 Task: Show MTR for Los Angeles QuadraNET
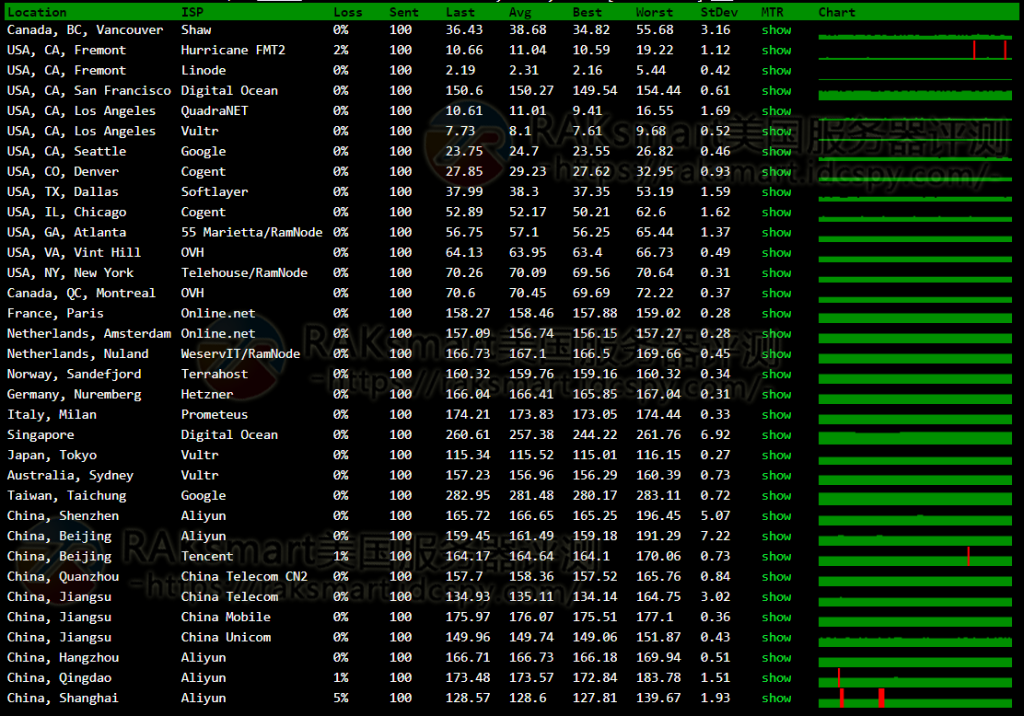(x=776, y=111)
